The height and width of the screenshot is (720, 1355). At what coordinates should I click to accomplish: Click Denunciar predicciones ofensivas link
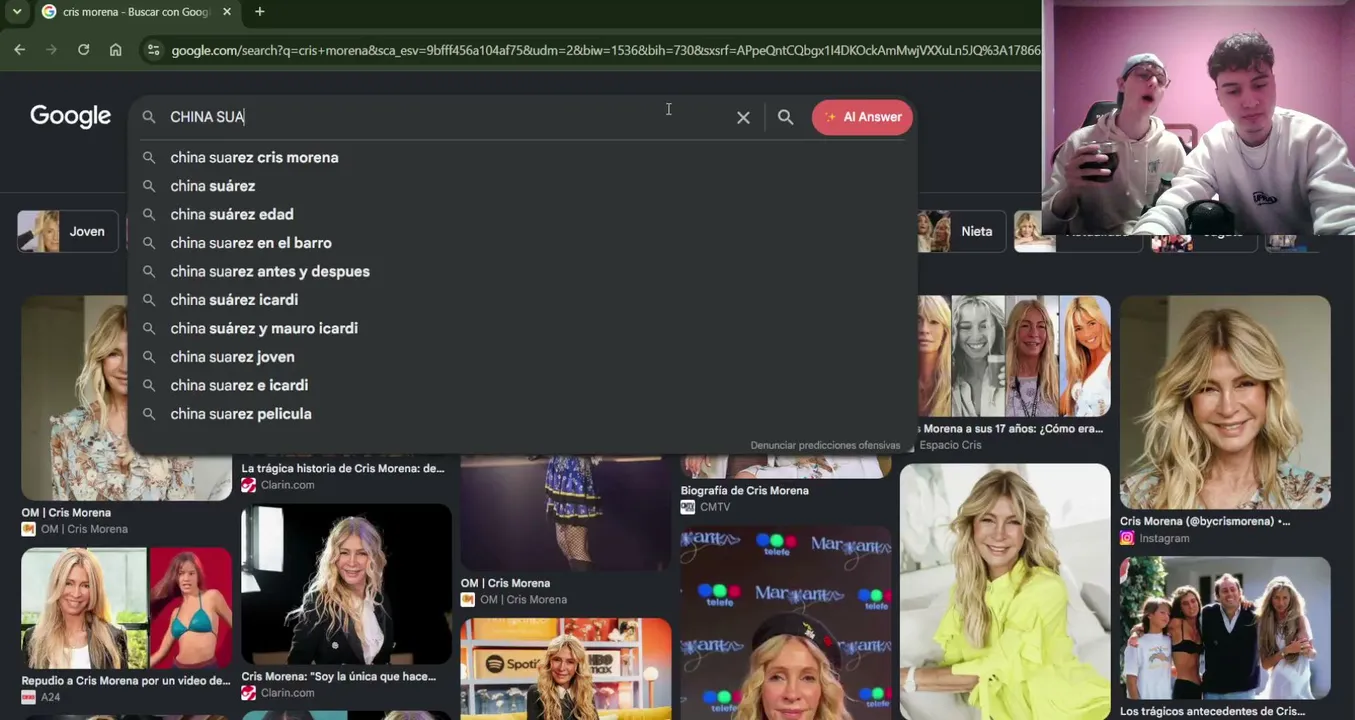[825, 445]
